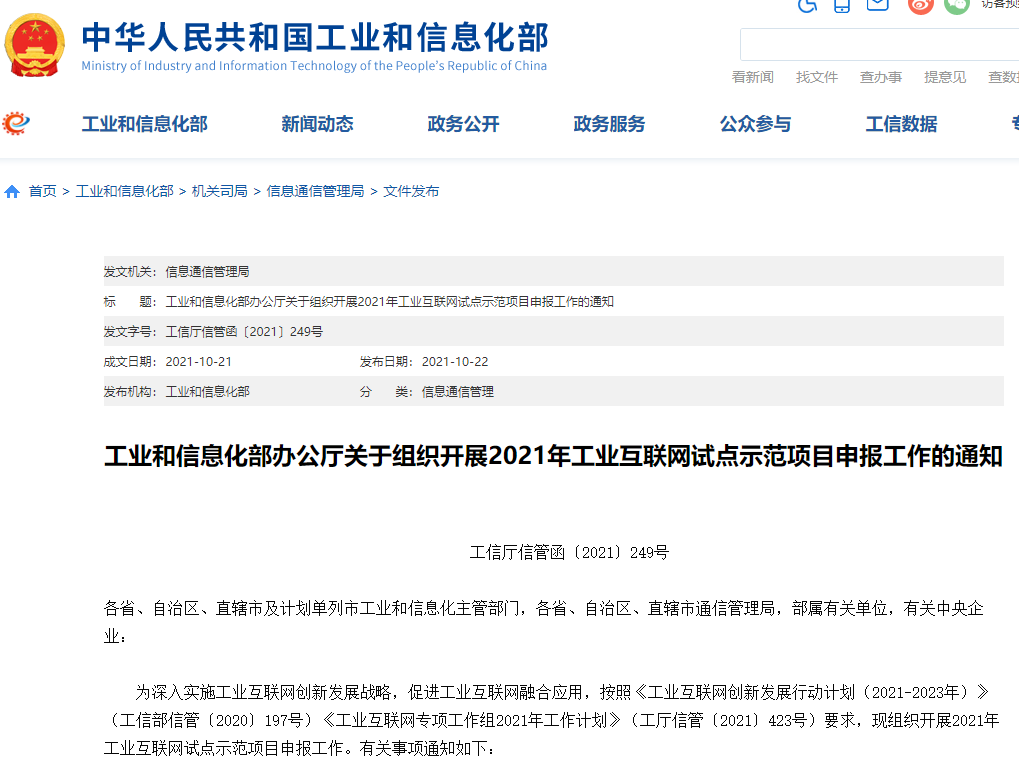Viewport: 1019px width, 781px height.
Task: Click the national emblem logo
Action: pyautogui.click(x=35, y=45)
